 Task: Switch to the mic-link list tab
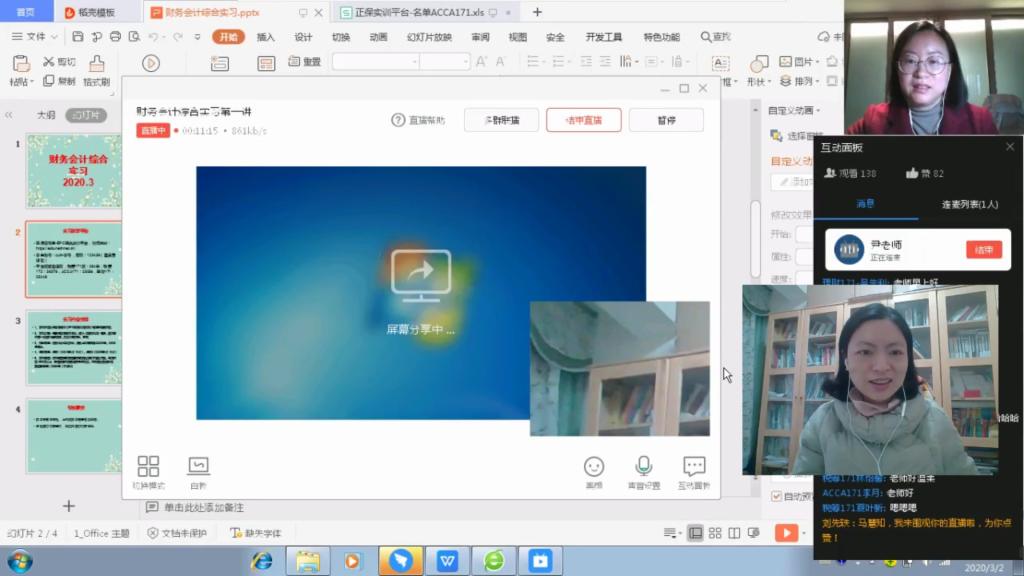(969, 204)
